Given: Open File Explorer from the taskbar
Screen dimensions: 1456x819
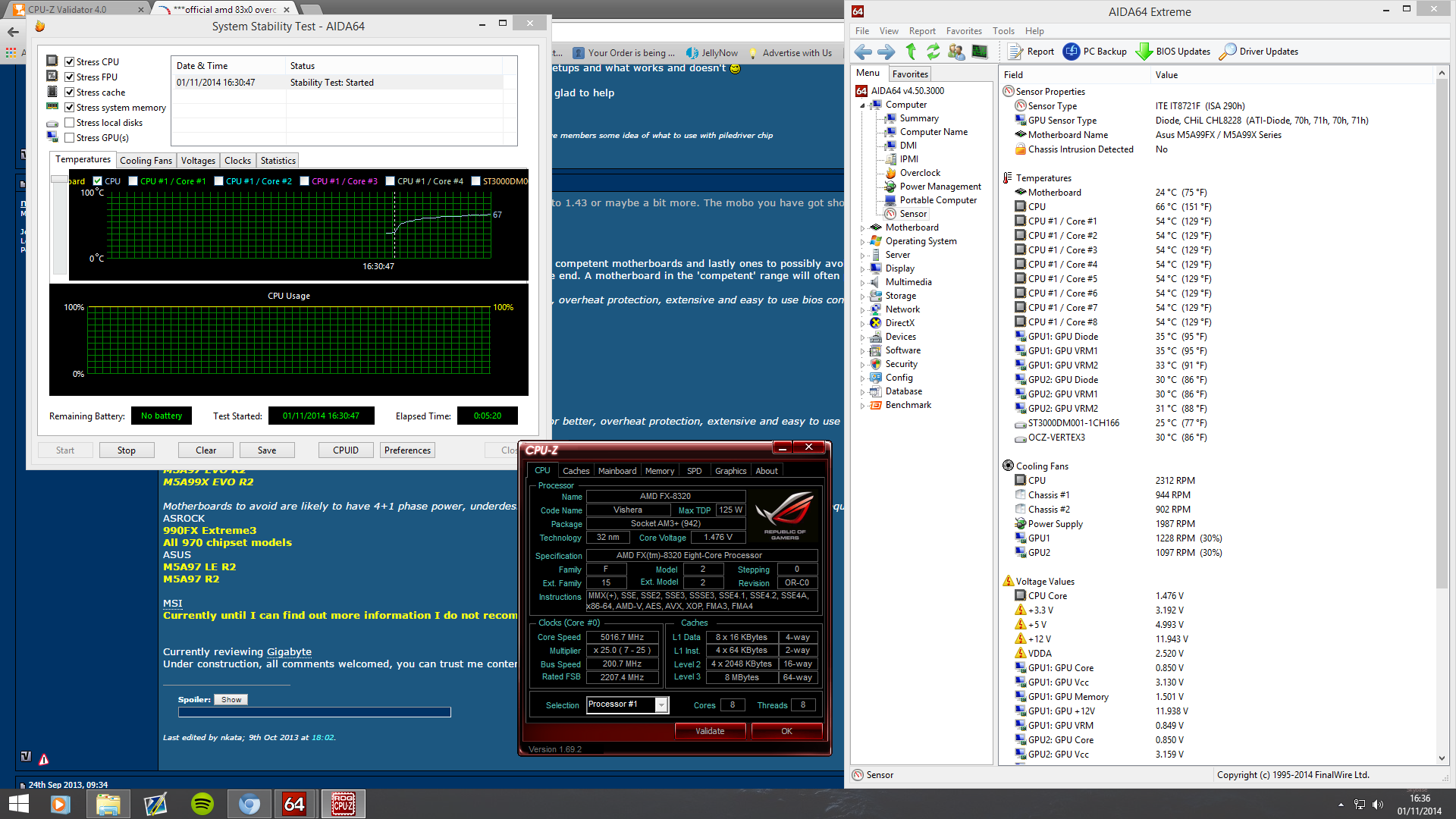Looking at the screenshot, I should (x=108, y=804).
